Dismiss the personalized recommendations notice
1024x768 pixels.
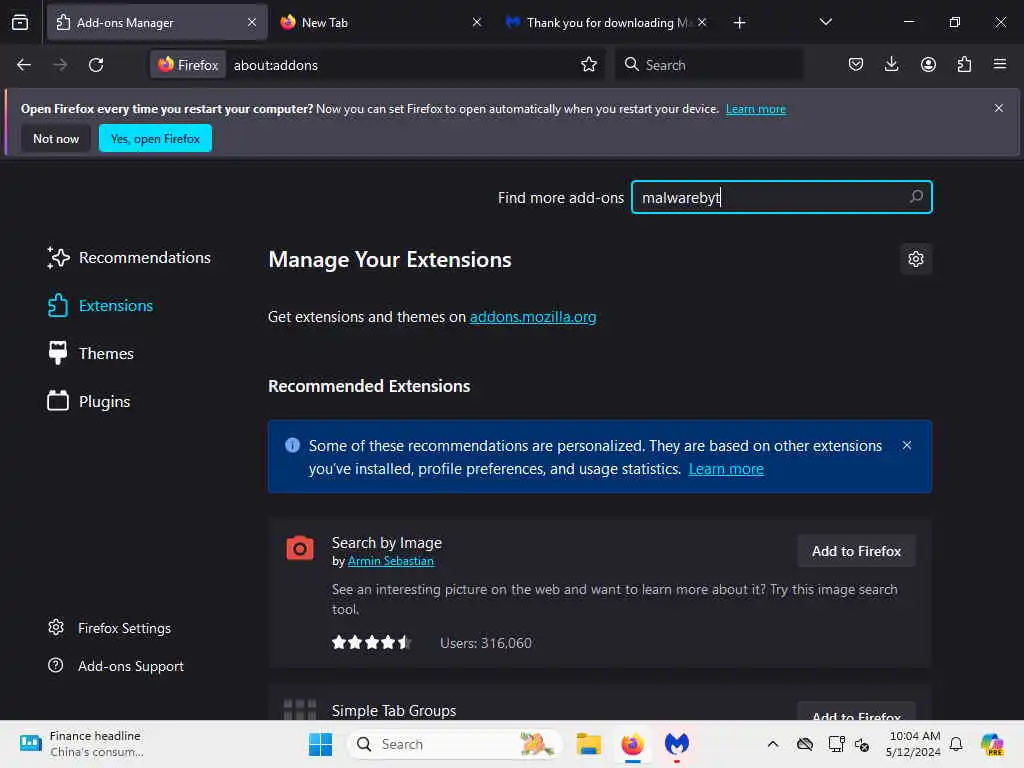tap(906, 445)
